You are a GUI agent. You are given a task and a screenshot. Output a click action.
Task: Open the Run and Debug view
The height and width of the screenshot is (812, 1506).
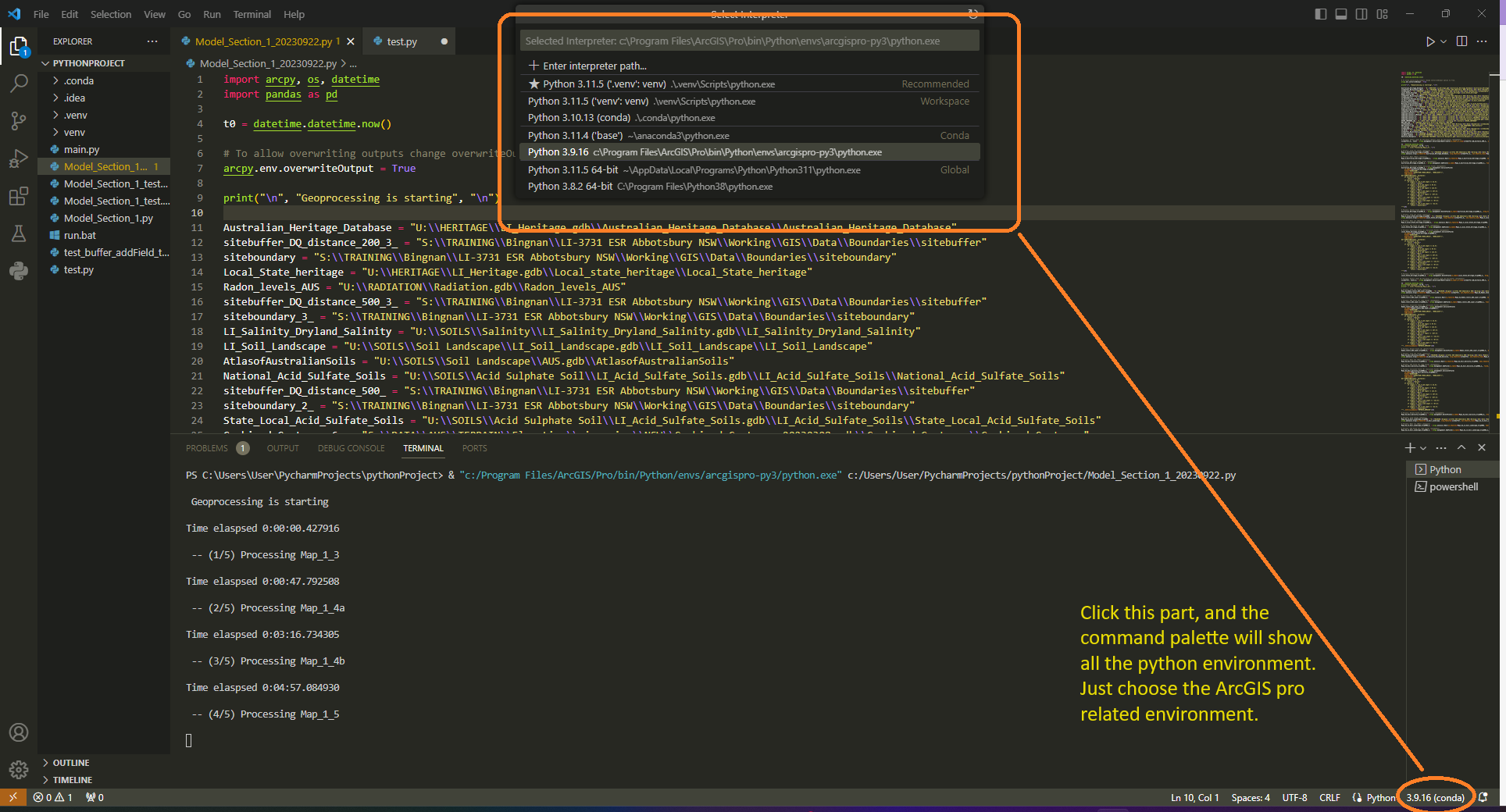[19, 158]
